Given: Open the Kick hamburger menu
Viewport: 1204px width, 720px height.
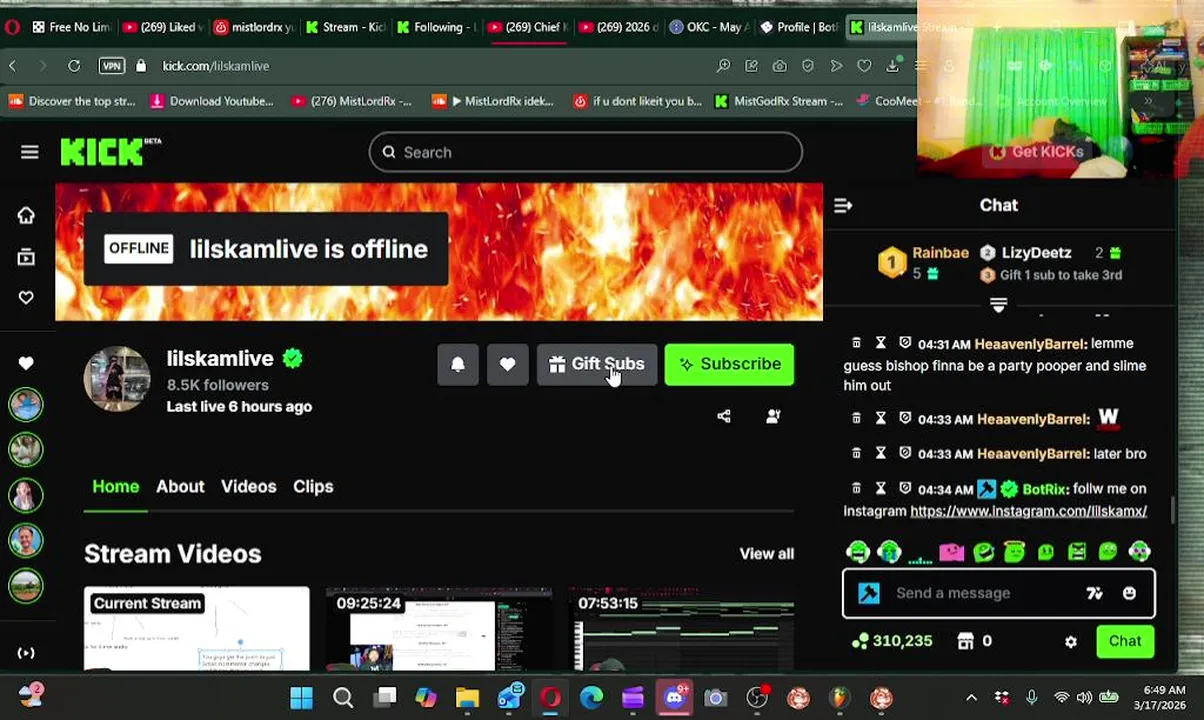Looking at the screenshot, I should tap(29, 152).
